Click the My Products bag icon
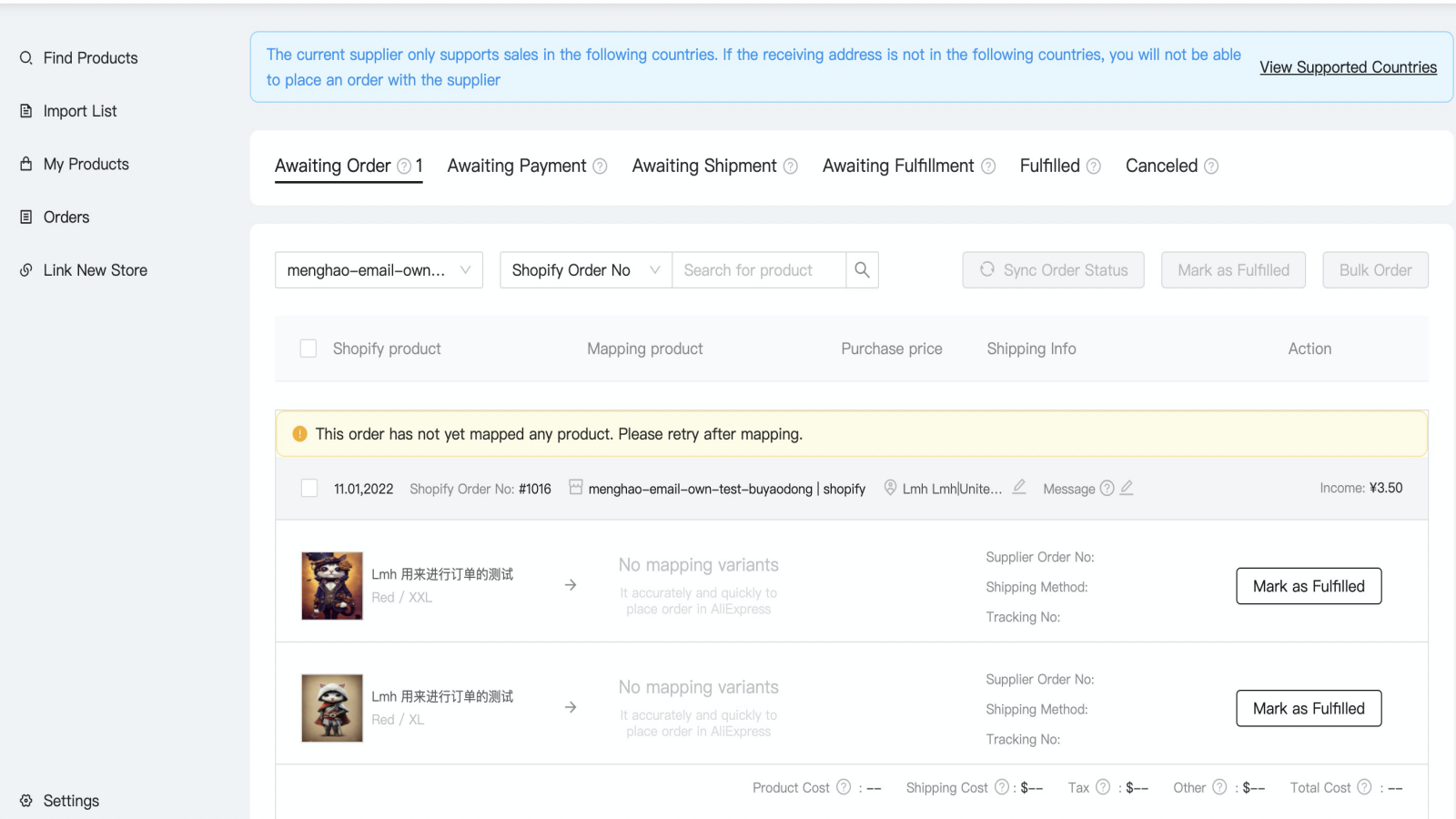 [x=25, y=164]
